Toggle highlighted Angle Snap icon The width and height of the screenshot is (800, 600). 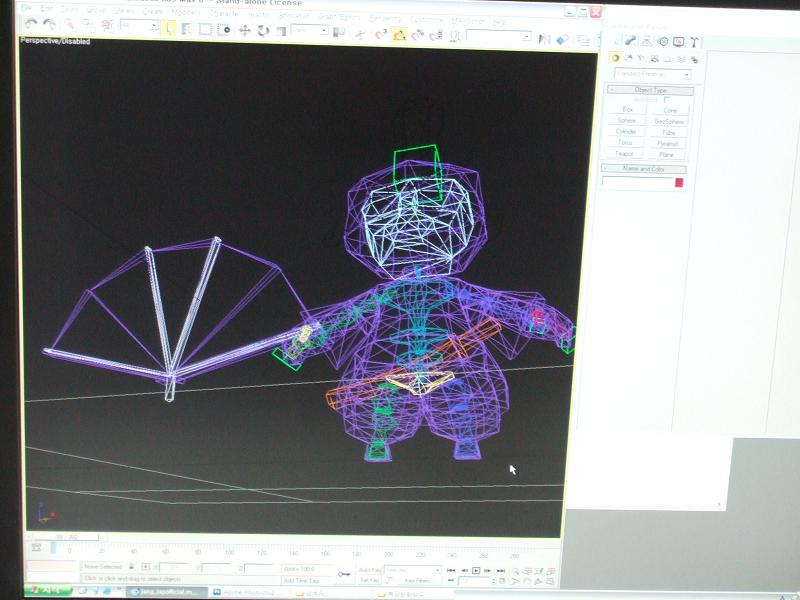click(x=399, y=35)
